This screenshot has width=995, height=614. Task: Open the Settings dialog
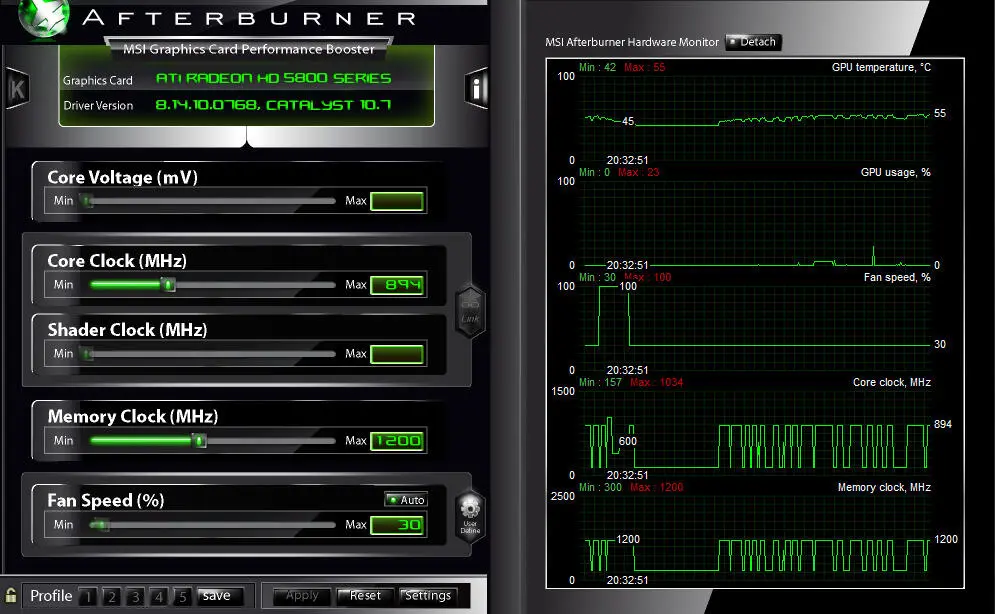click(x=428, y=596)
